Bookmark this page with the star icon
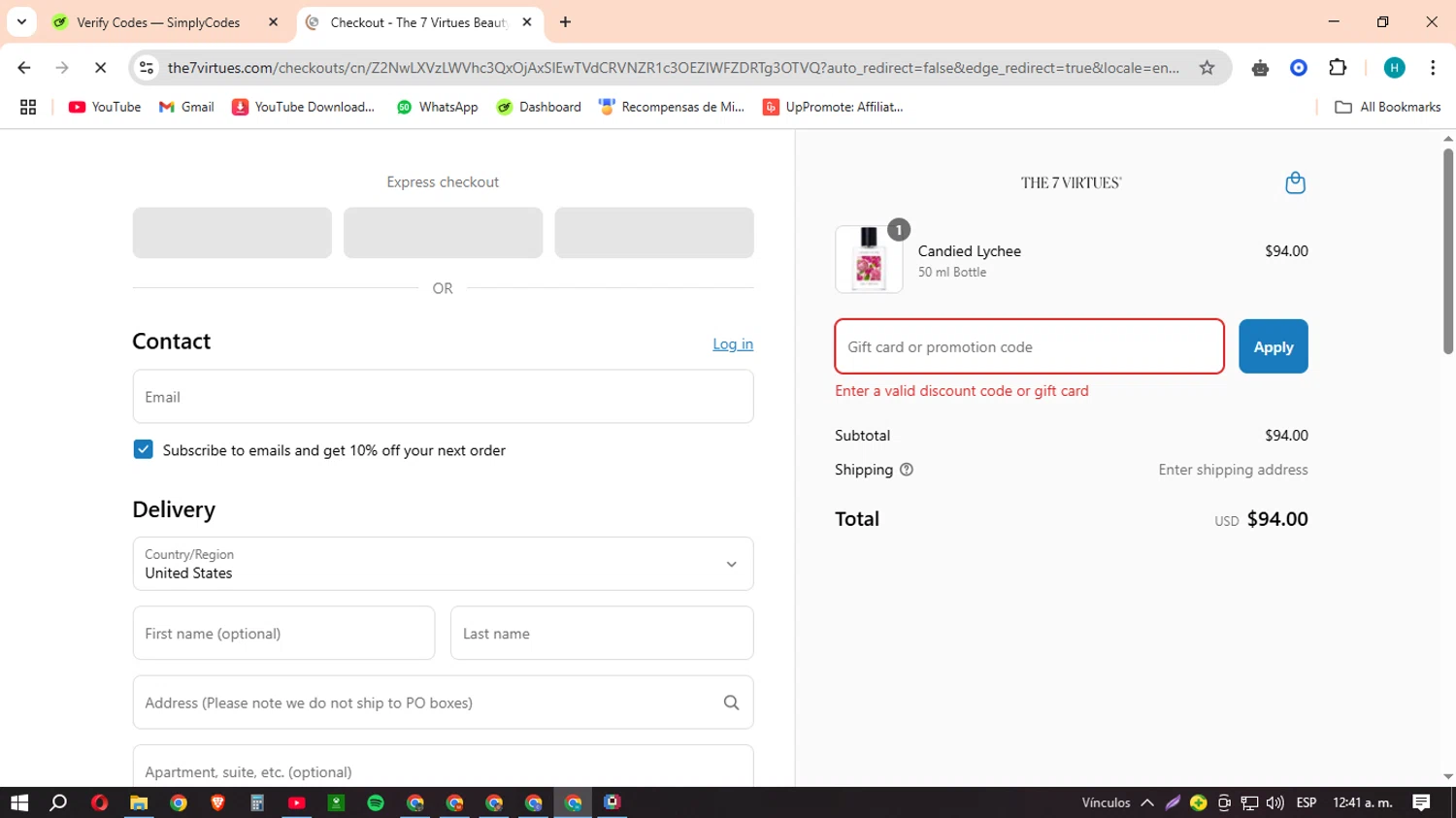 pyautogui.click(x=1207, y=68)
